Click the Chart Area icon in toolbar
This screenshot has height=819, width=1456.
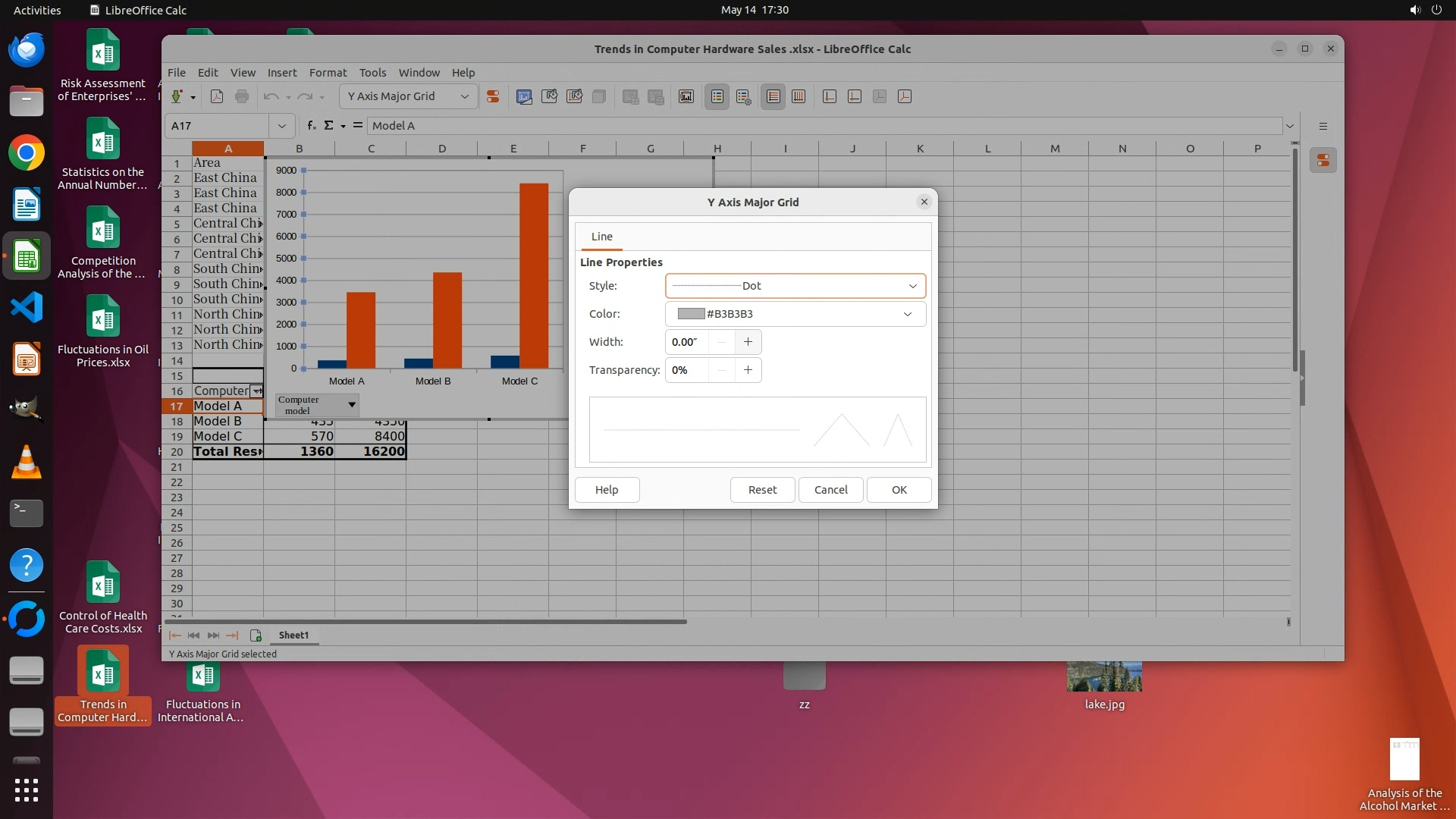(550, 96)
